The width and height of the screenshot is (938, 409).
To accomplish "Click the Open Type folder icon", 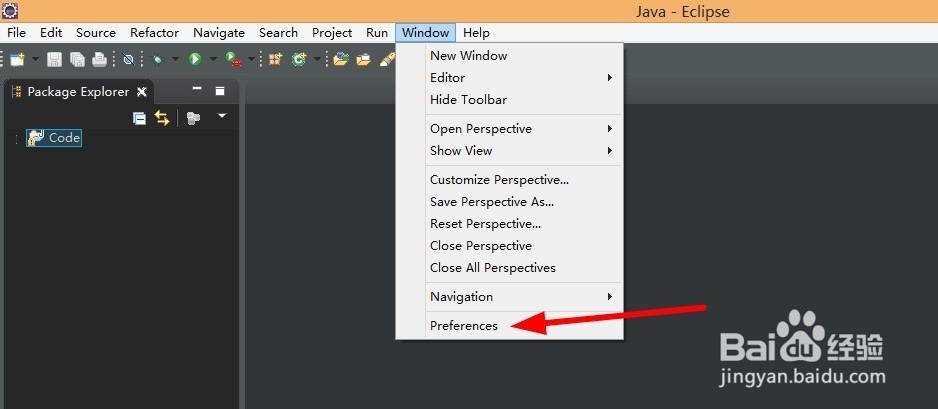I will (341, 59).
